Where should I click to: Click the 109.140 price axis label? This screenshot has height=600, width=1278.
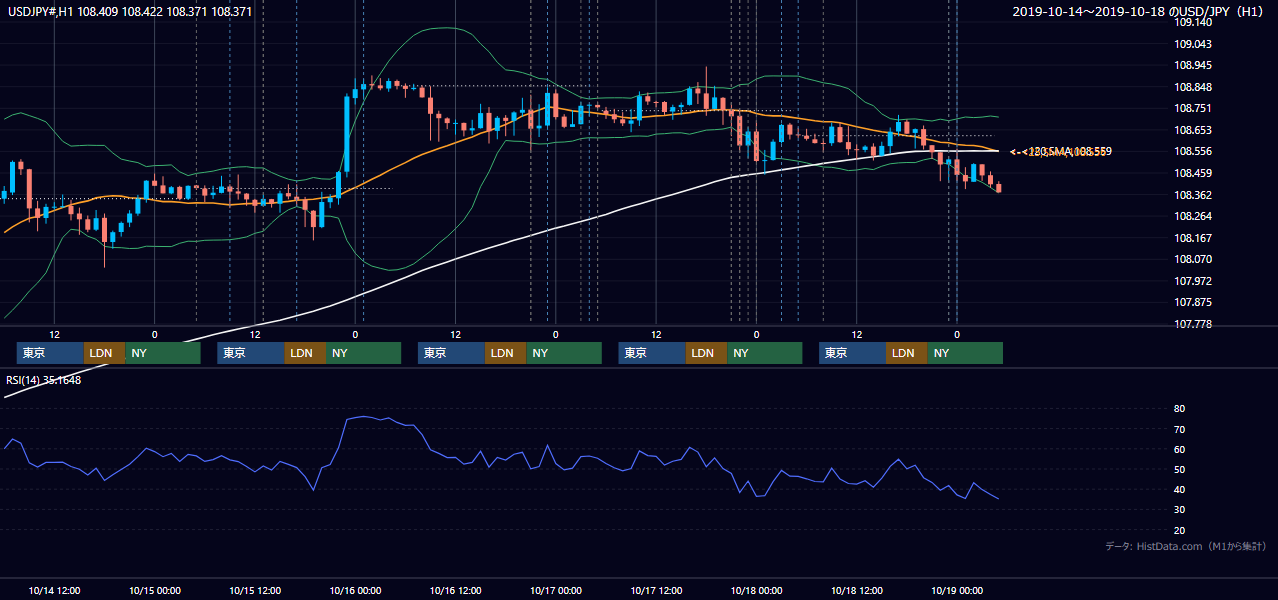click(x=1192, y=22)
